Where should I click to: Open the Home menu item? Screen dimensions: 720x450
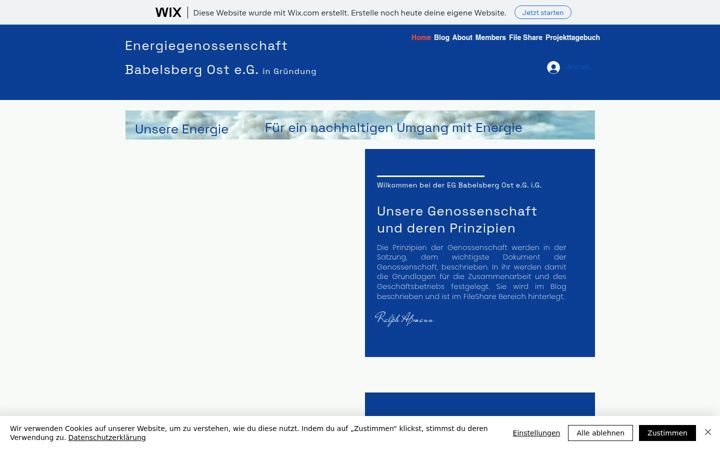point(421,38)
